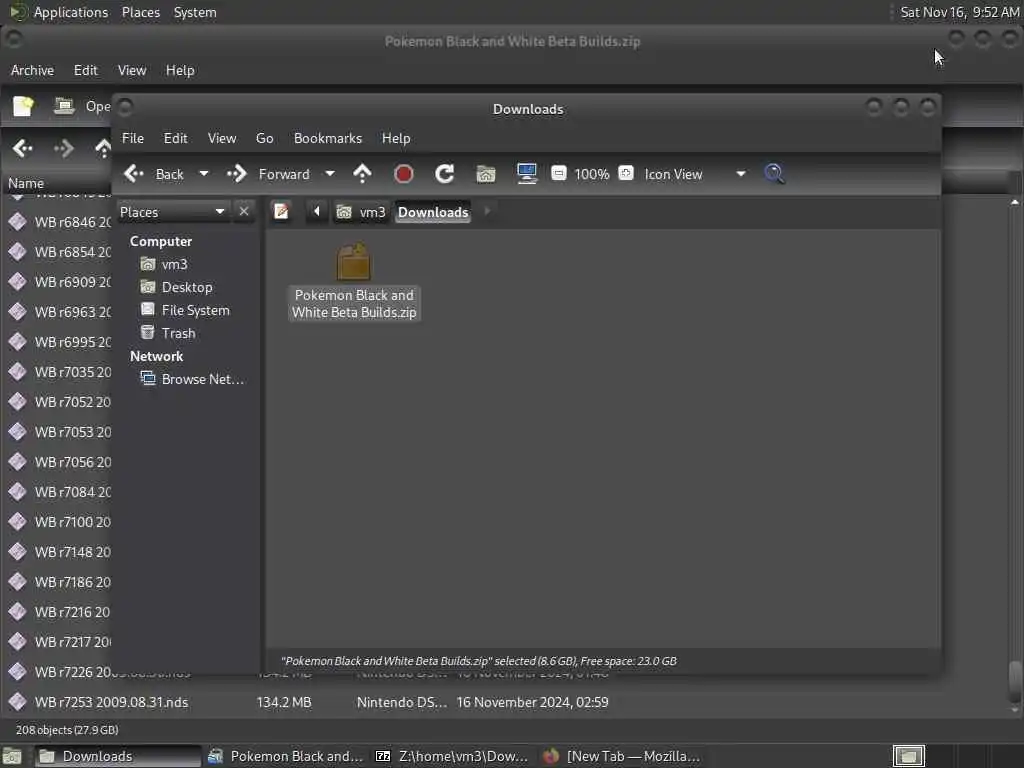
Task: Open the Help menu in archive manager
Action: [180, 70]
